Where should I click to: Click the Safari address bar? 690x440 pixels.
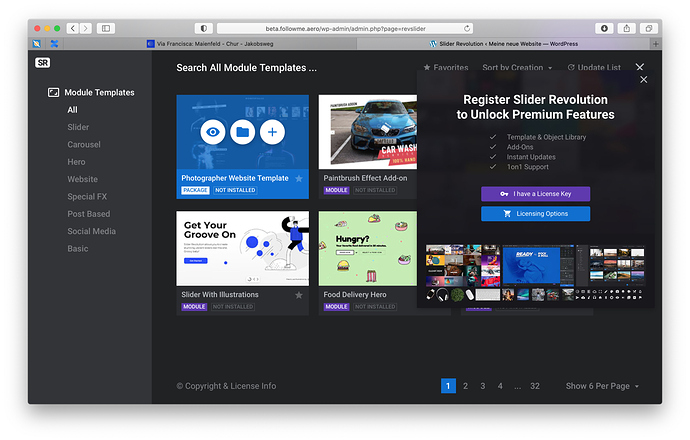(x=345, y=29)
